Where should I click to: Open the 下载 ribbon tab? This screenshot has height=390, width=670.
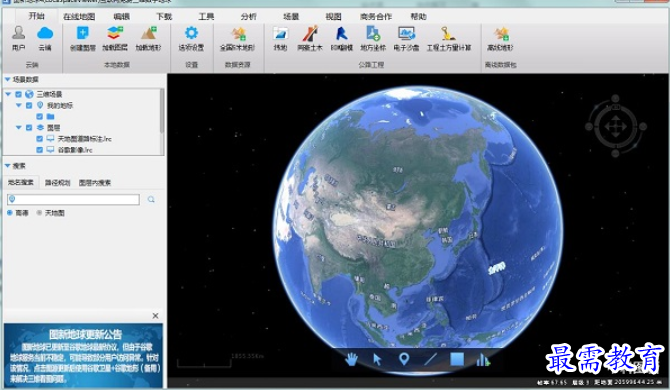pos(164,17)
